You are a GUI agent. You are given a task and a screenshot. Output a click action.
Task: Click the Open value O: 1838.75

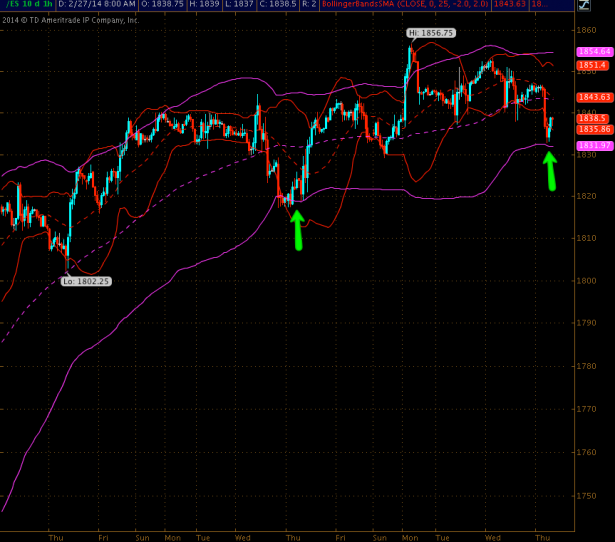[162, 4]
